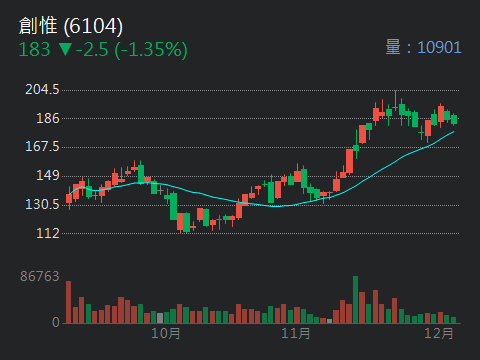480x360 pixels.
Task: Click the 86763 volume axis label
Action: [x=40, y=276]
